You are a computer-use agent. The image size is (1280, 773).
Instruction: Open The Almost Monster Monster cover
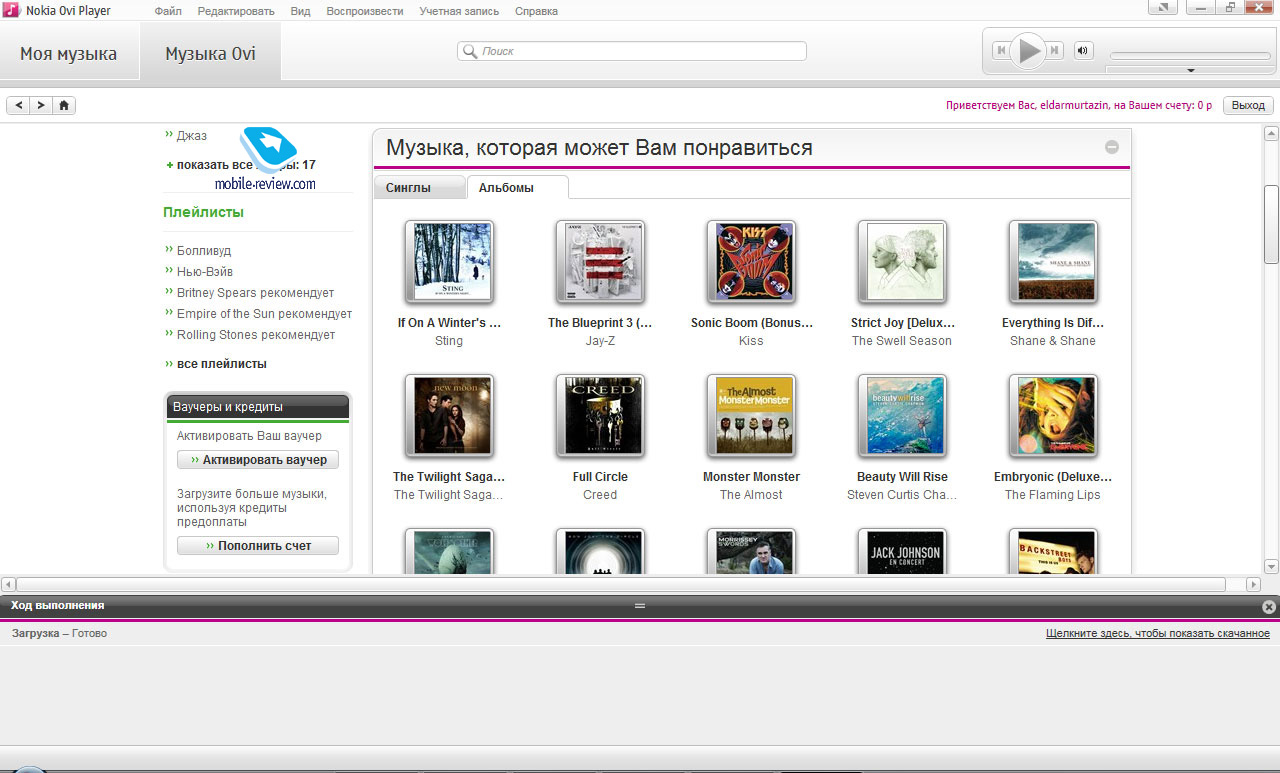751,416
